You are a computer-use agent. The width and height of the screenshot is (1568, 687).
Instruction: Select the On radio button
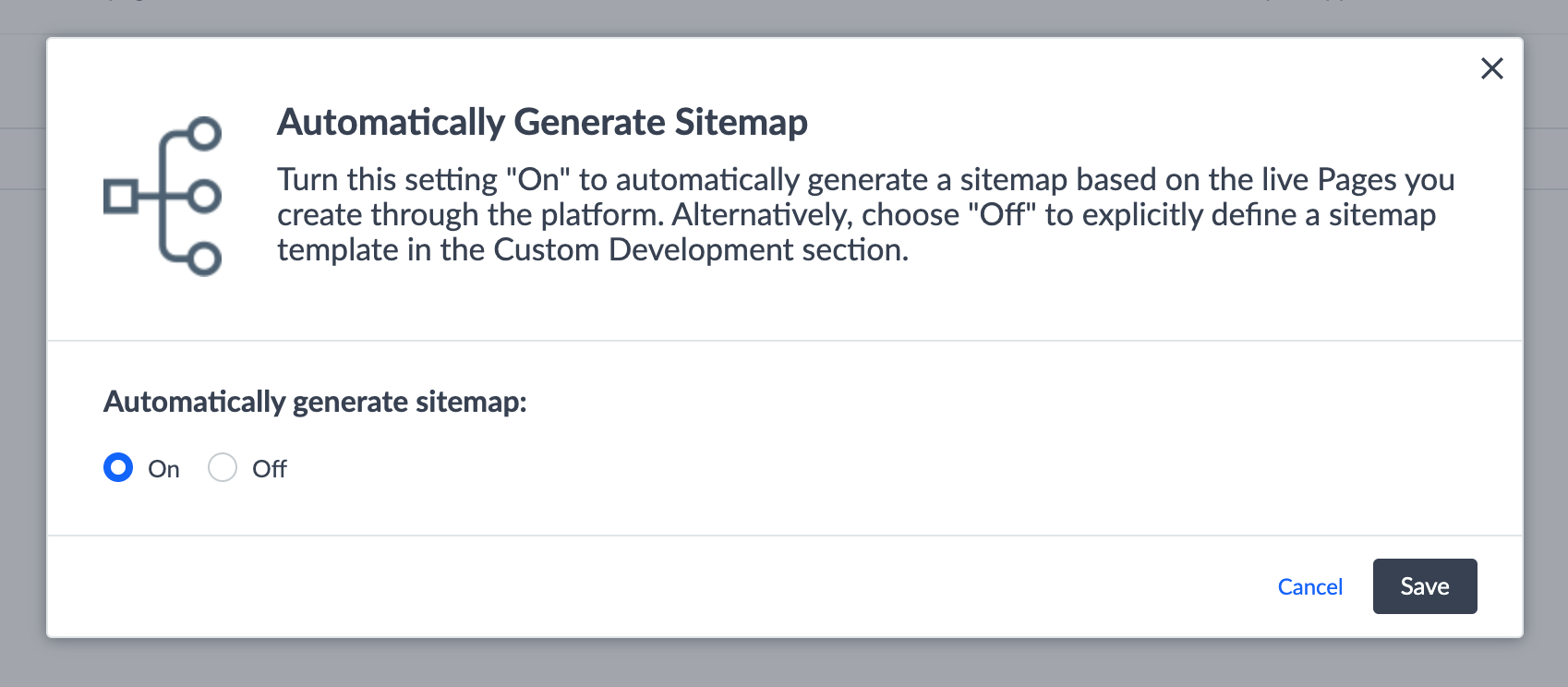click(x=118, y=468)
